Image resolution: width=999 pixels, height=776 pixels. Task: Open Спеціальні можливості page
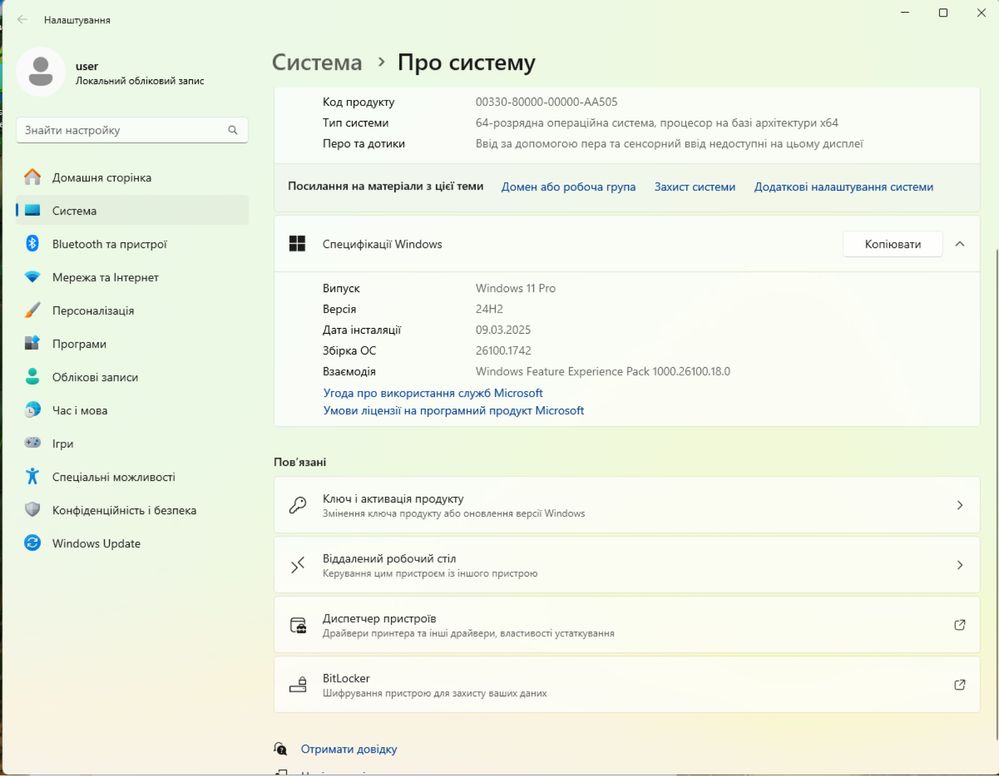coord(132,477)
